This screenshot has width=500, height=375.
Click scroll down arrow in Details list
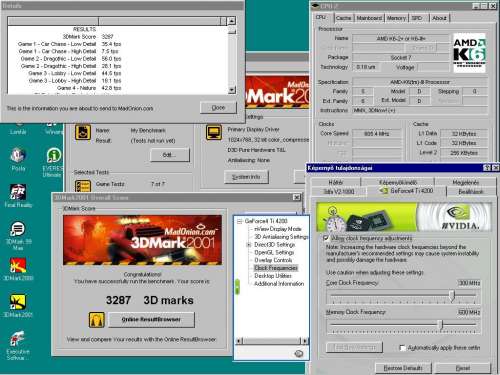click(x=232, y=90)
